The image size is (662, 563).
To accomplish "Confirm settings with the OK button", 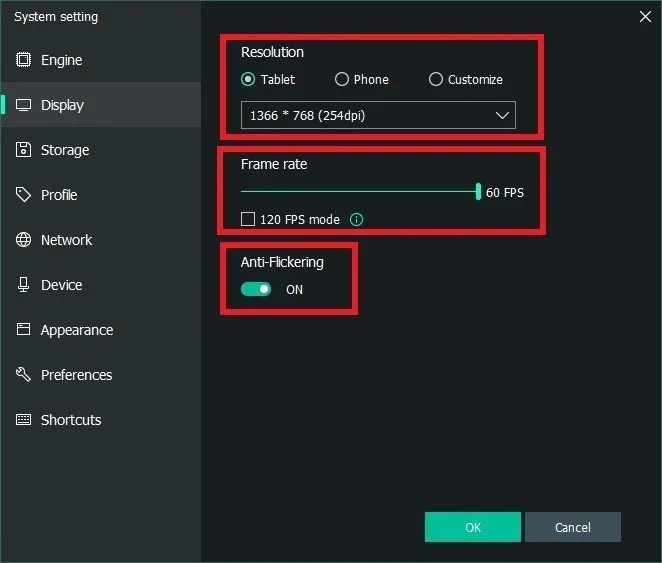I will coord(472,527).
